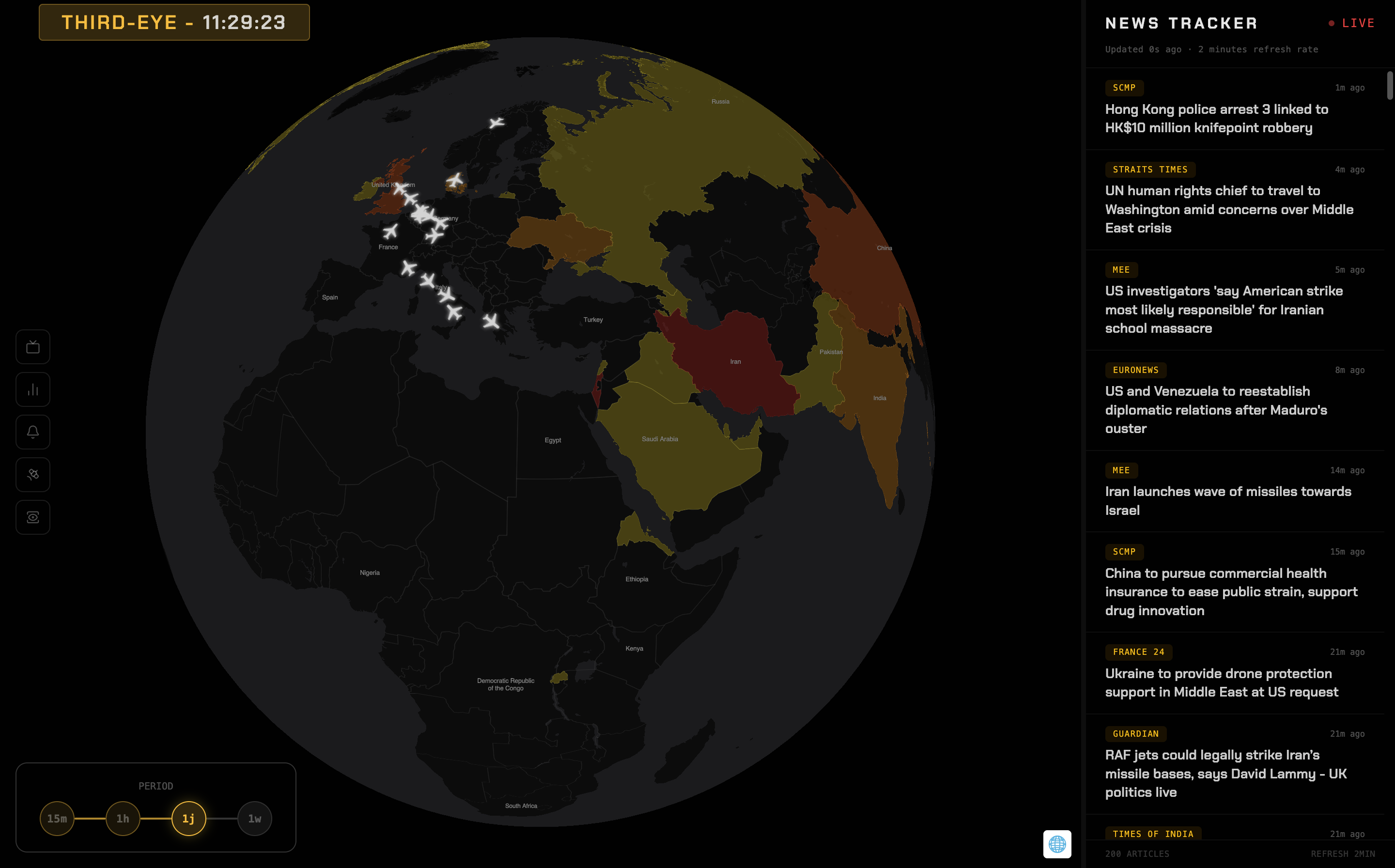Click the airplane marker near Norway
Viewport: 1395px width, 868px height.
[496, 122]
